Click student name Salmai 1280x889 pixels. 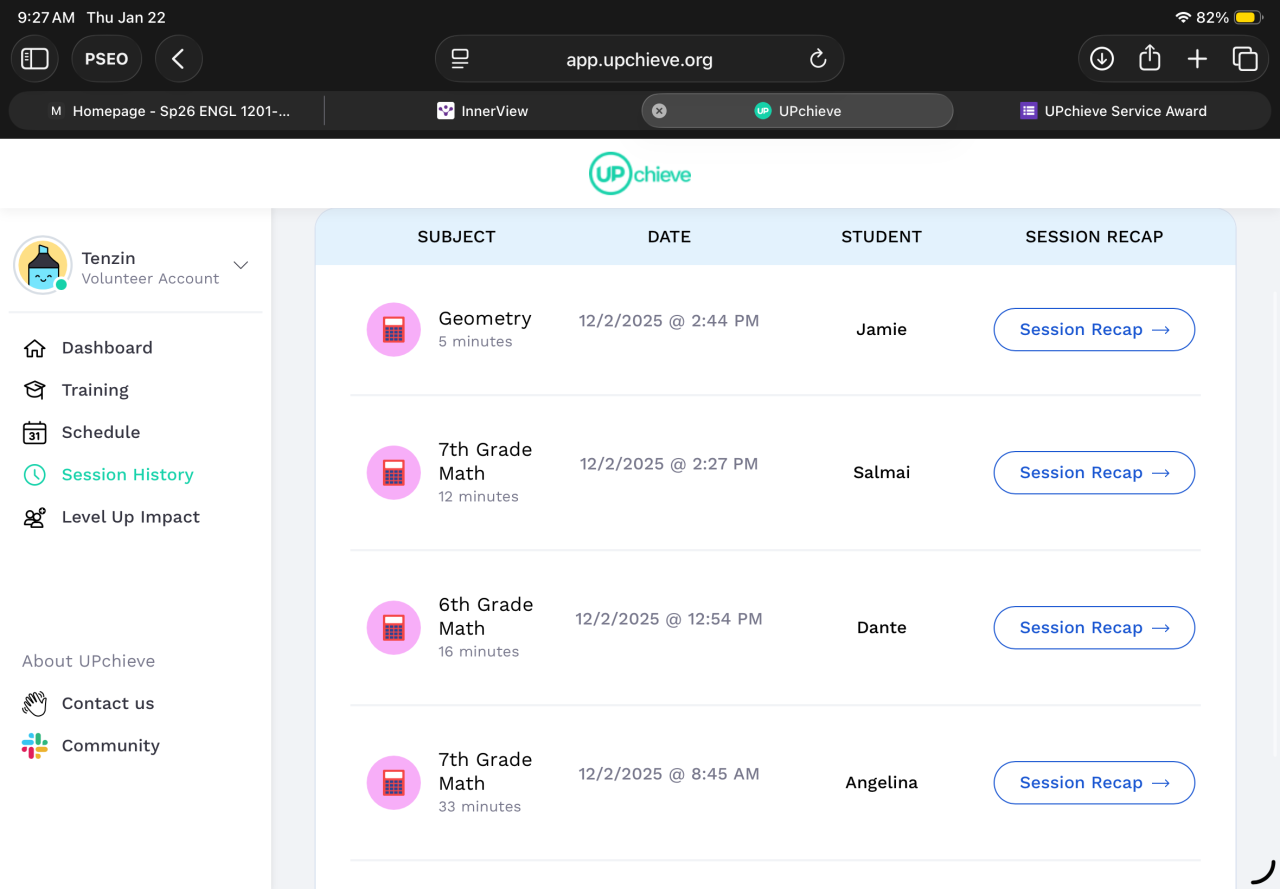[881, 473]
